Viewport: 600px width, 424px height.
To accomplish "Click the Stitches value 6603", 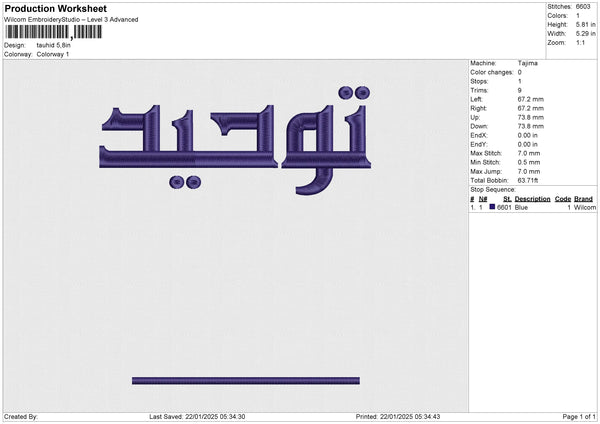I will click(x=583, y=7).
